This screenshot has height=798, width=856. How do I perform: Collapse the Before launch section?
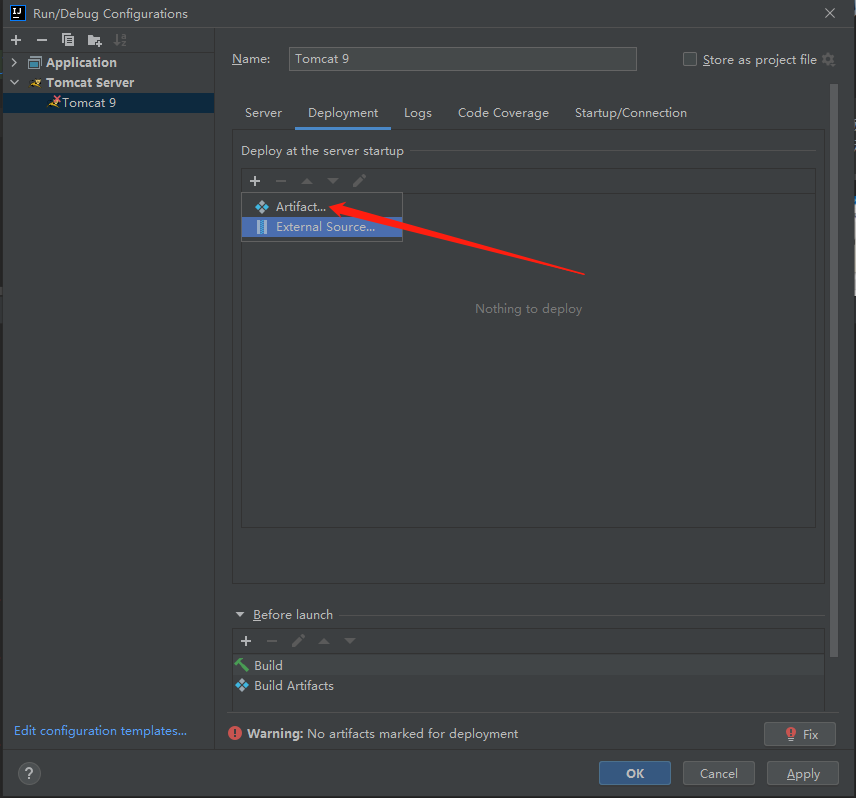(240, 615)
